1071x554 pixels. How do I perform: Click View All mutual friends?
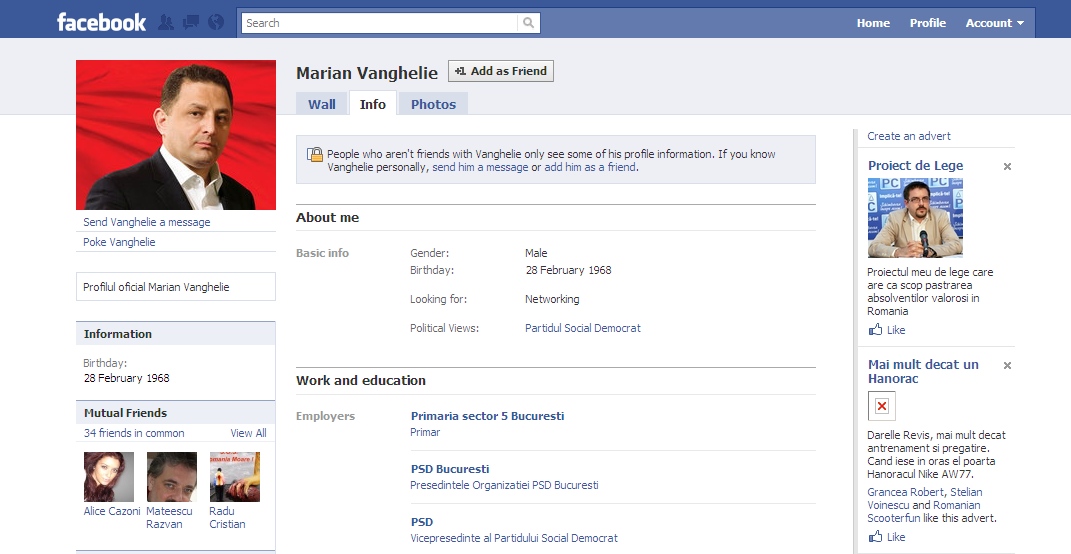click(x=249, y=433)
